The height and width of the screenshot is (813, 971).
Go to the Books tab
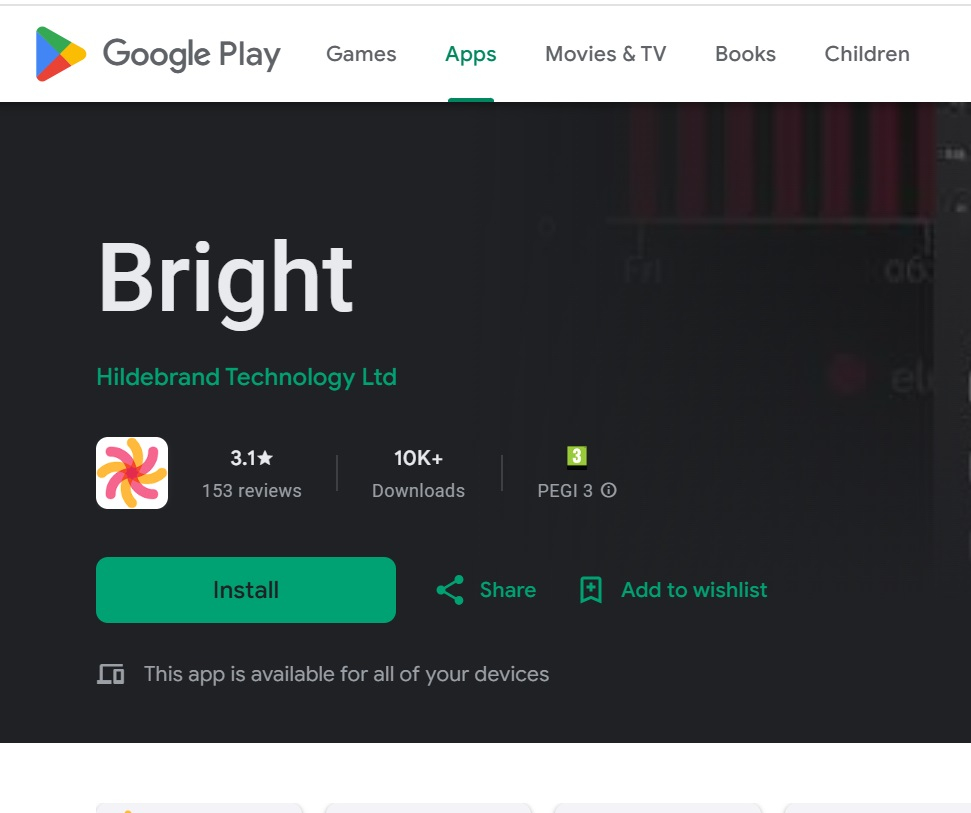click(x=745, y=54)
